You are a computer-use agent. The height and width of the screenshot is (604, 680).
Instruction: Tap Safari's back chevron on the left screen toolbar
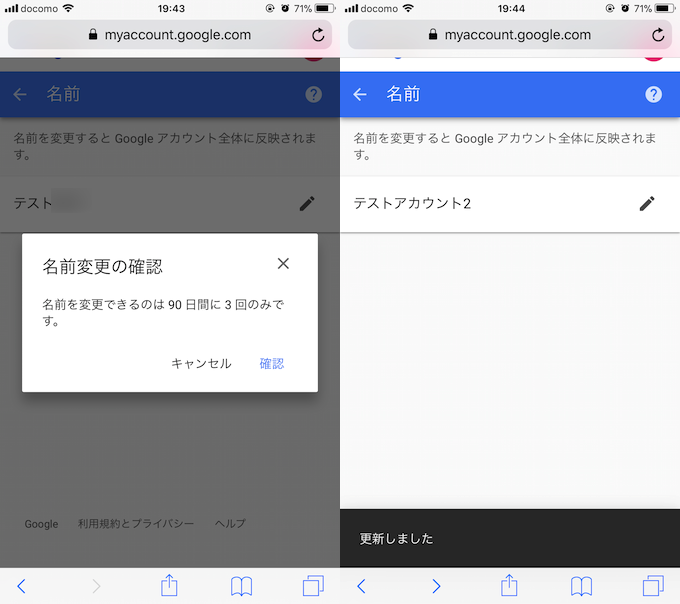tap(21, 585)
